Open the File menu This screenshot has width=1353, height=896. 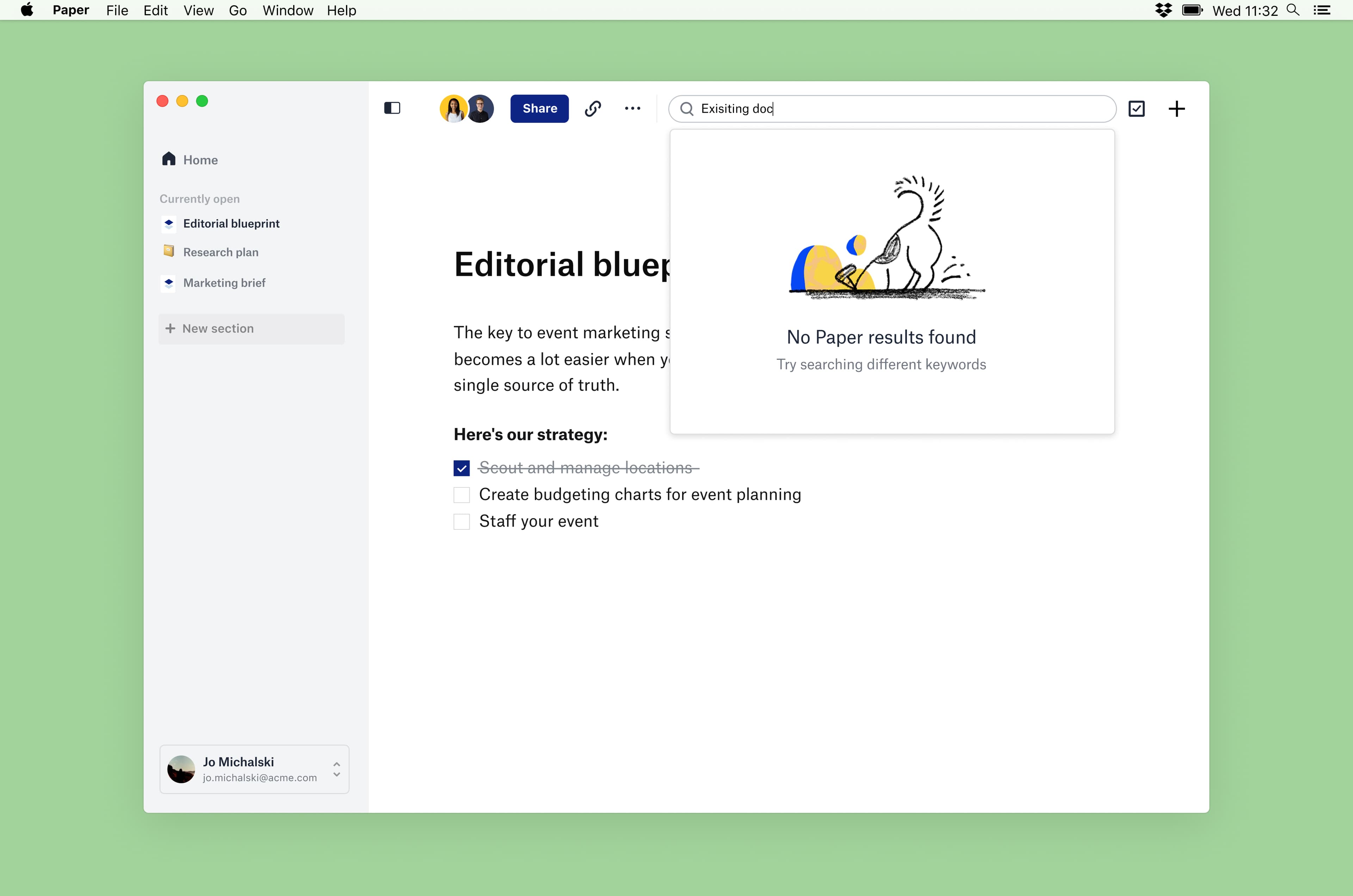coord(117,10)
